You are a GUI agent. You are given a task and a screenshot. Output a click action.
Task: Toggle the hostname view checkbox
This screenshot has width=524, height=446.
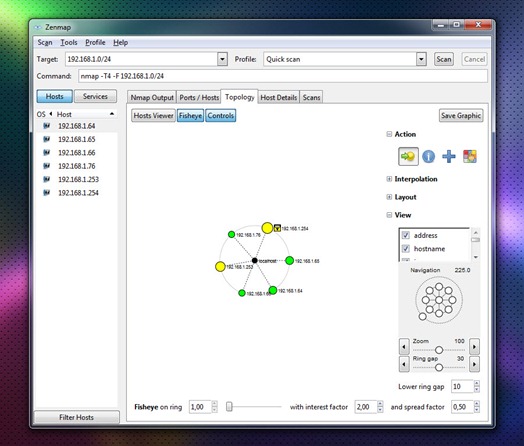click(x=406, y=249)
